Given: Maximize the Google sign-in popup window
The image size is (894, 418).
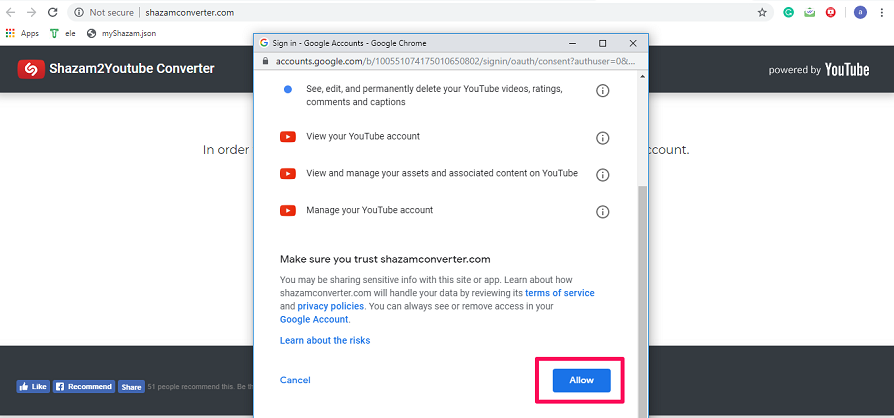Looking at the screenshot, I should [x=603, y=43].
